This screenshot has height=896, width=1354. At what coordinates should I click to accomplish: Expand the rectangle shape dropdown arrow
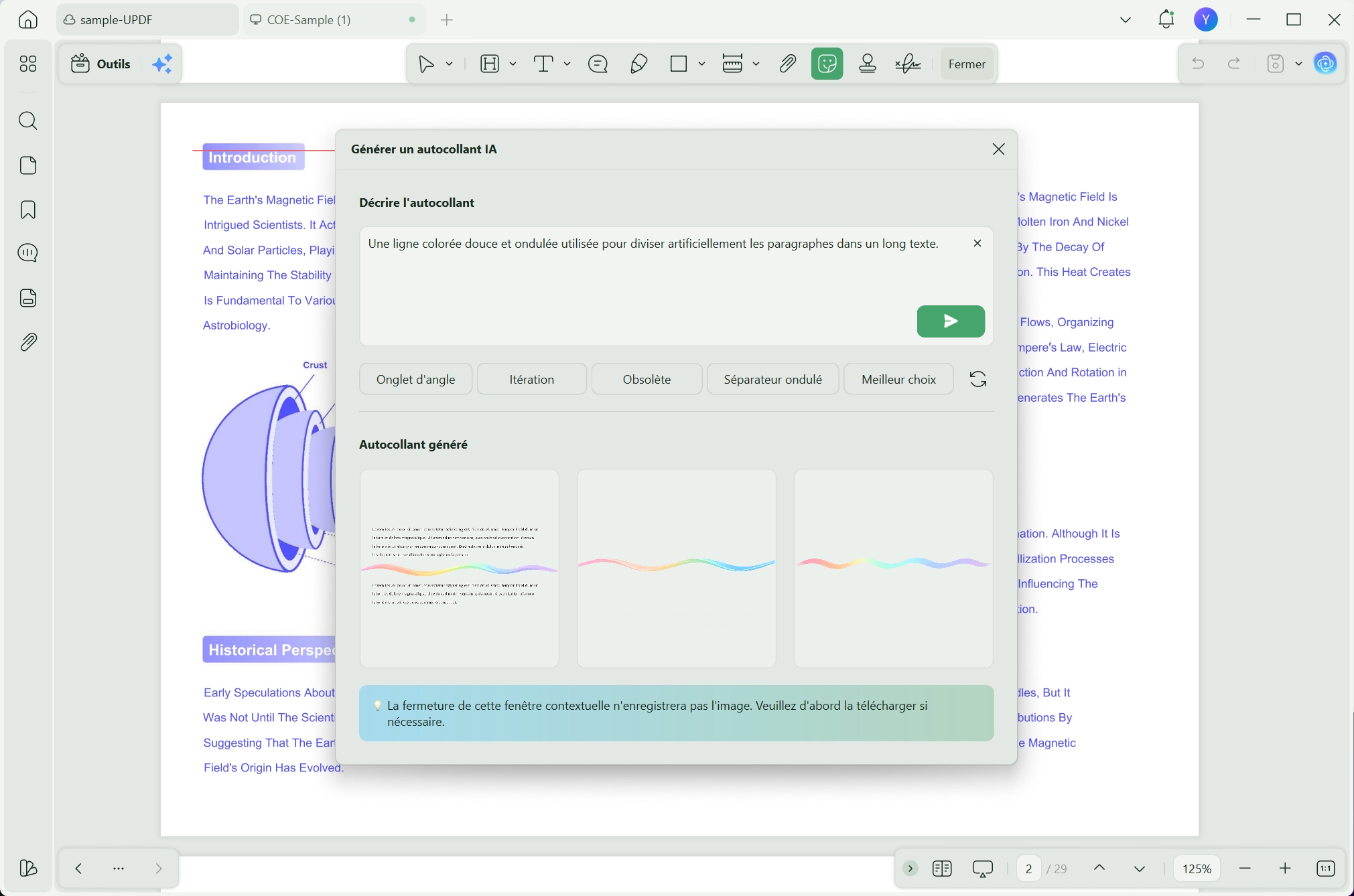(x=701, y=64)
